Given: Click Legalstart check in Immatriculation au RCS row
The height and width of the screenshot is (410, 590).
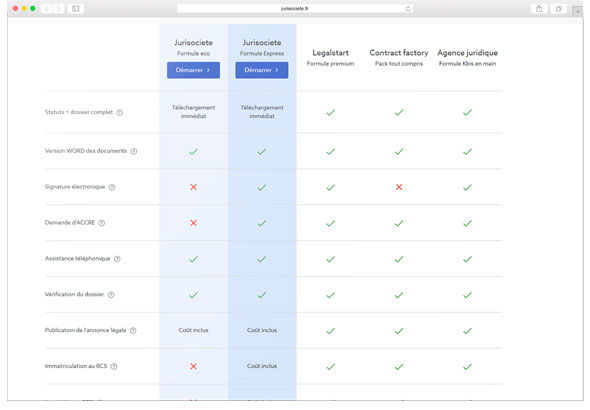Looking at the screenshot, I should pos(330,367).
